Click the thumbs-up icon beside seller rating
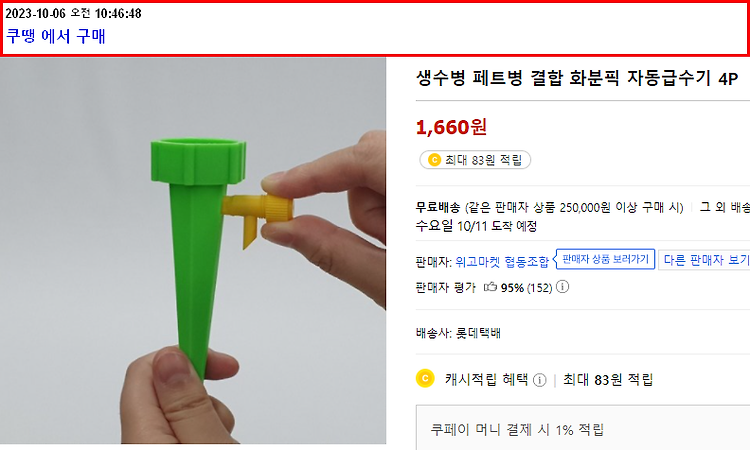This screenshot has width=750, height=450. pyautogui.click(x=490, y=287)
